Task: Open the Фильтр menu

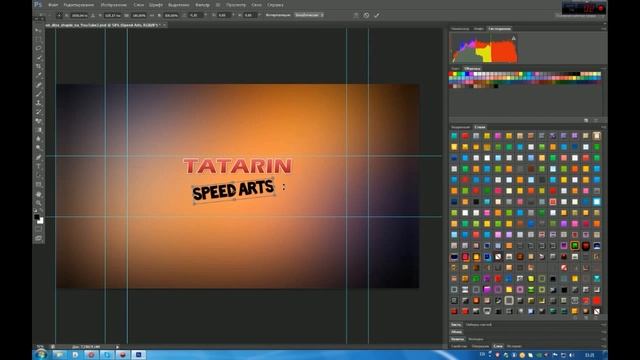Action: [x=202, y=5]
